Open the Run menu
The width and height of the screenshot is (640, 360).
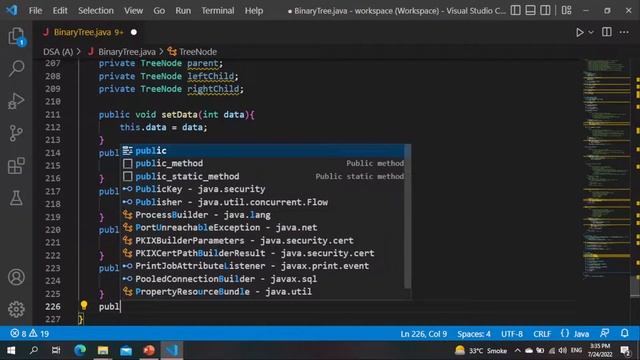point(183,11)
